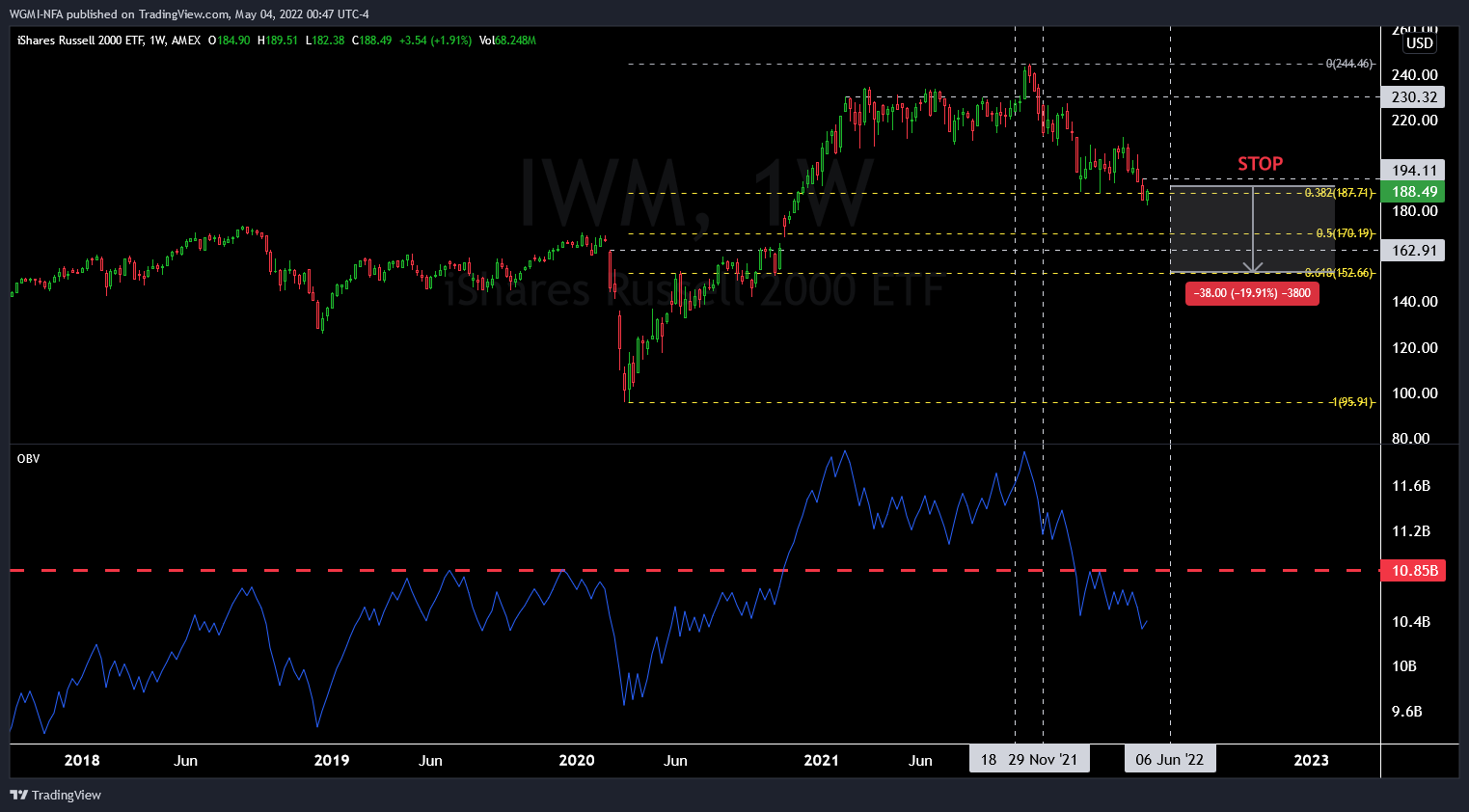This screenshot has height=812, width=1469.
Task: Select the 2020 label on time axis
Action: [577, 760]
